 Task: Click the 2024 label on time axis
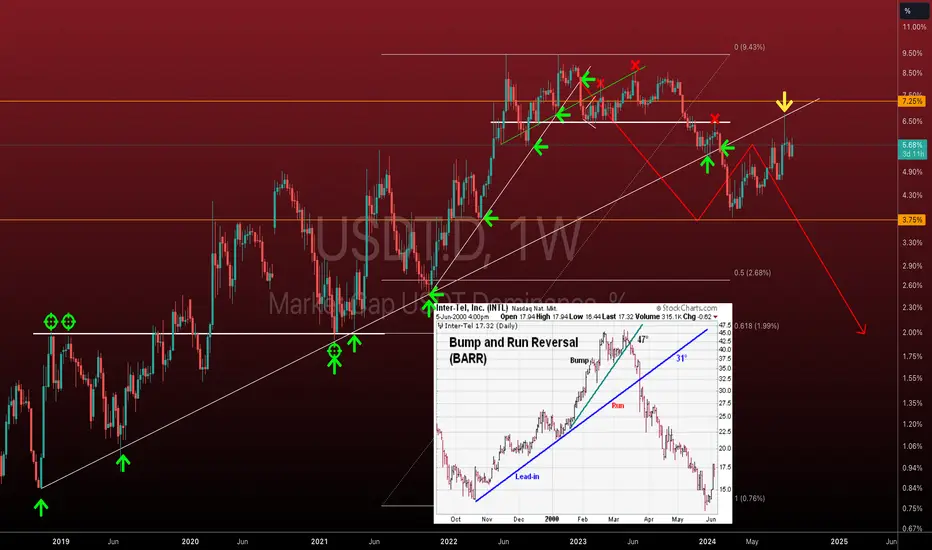[x=707, y=542]
